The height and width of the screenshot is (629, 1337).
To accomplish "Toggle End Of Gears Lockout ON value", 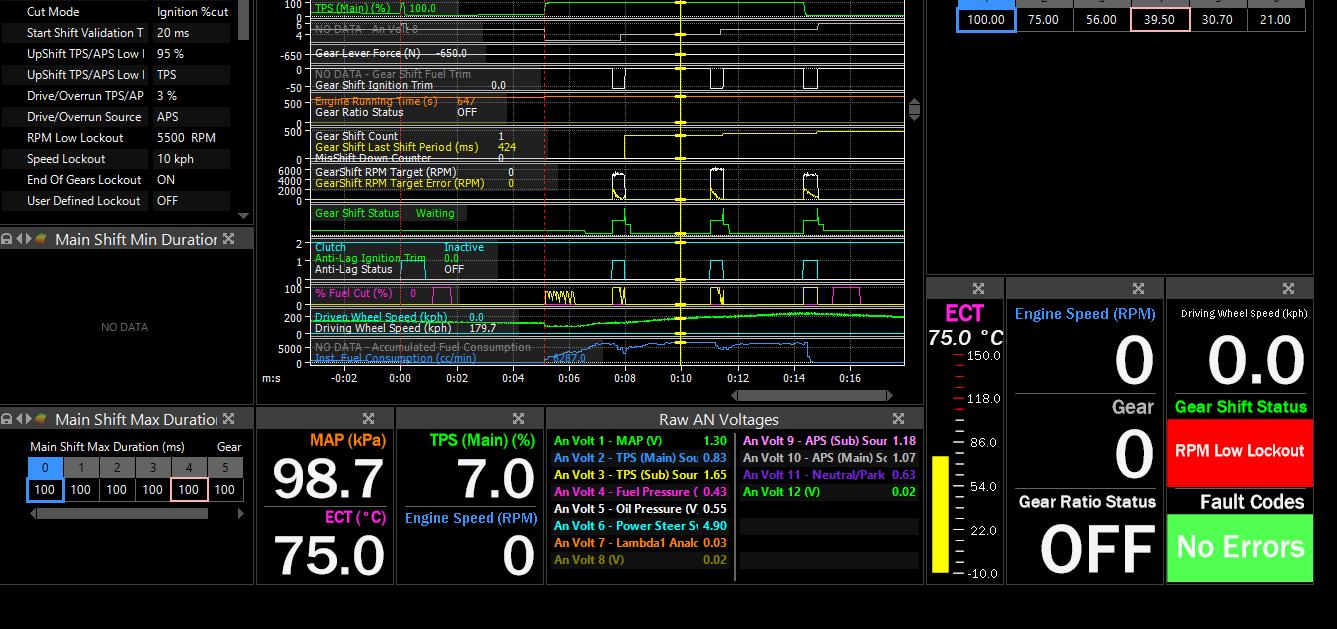I will [166, 180].
